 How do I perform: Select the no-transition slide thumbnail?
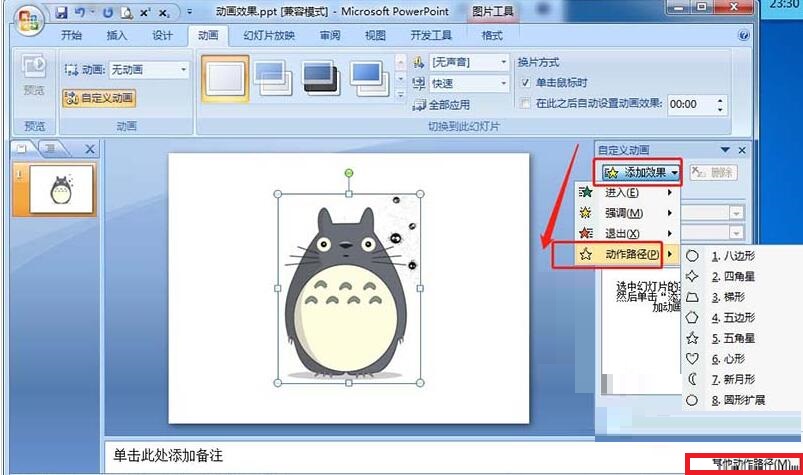click(x=225, y=79)
